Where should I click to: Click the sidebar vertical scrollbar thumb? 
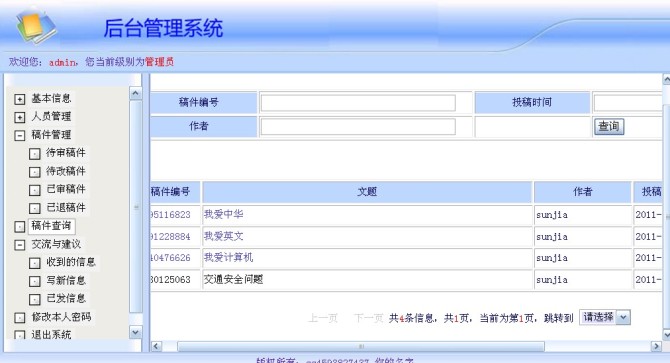pos(136,207)
